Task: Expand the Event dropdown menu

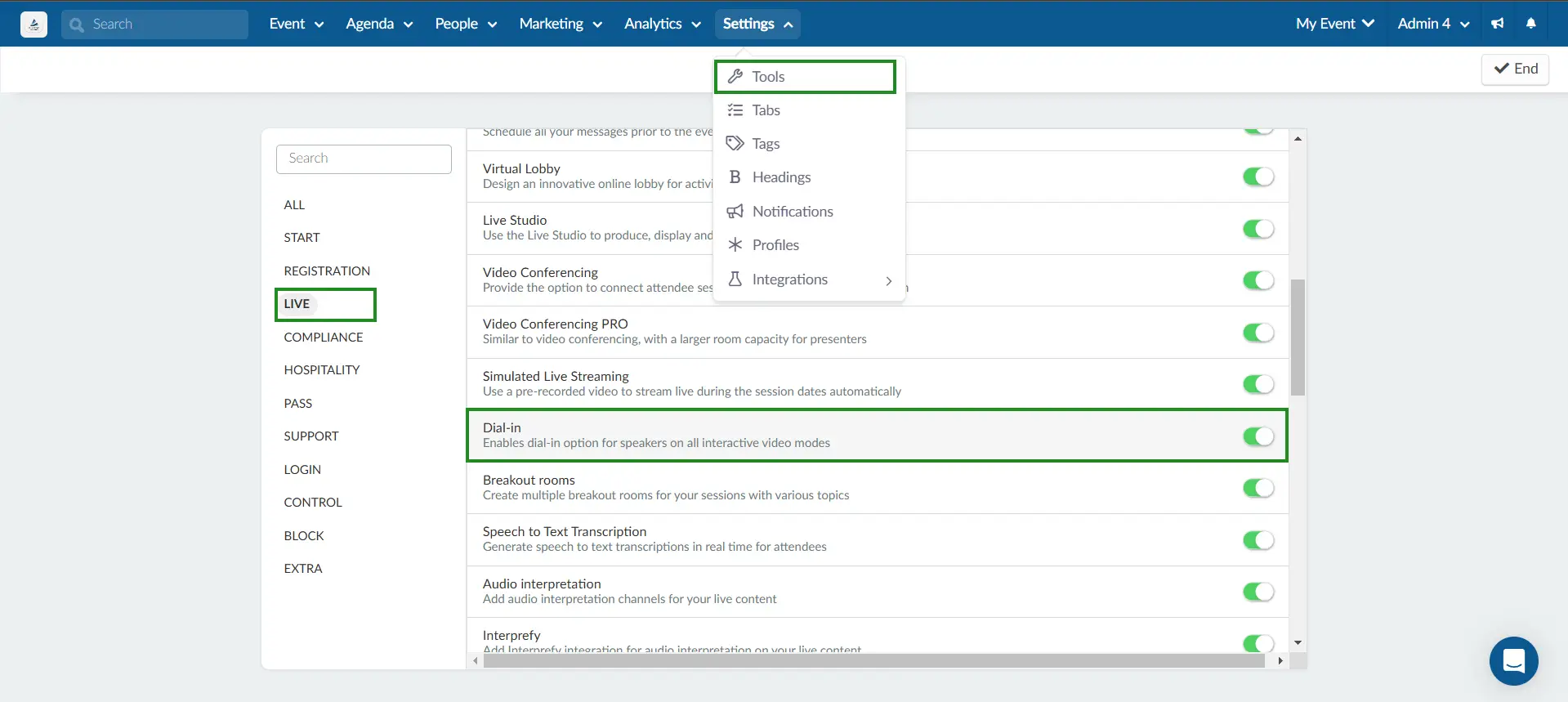Action: click(x=297, y=24)
